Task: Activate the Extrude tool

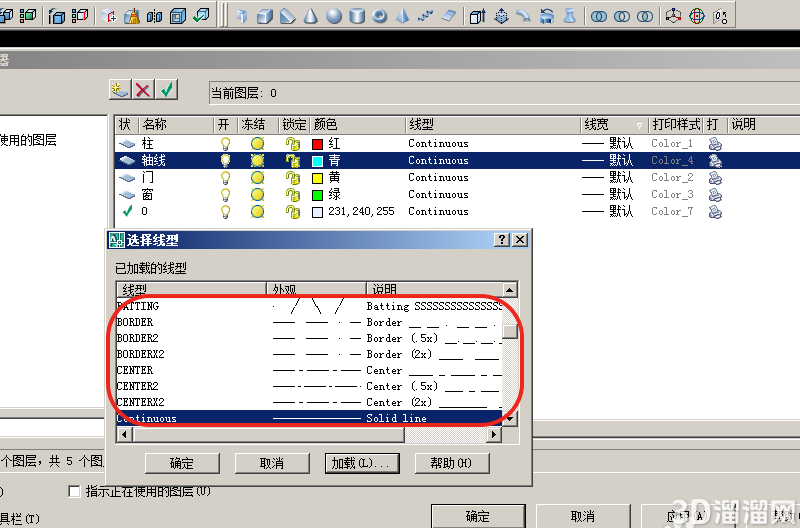Action: pyautogui.click(x=478, y=16)
